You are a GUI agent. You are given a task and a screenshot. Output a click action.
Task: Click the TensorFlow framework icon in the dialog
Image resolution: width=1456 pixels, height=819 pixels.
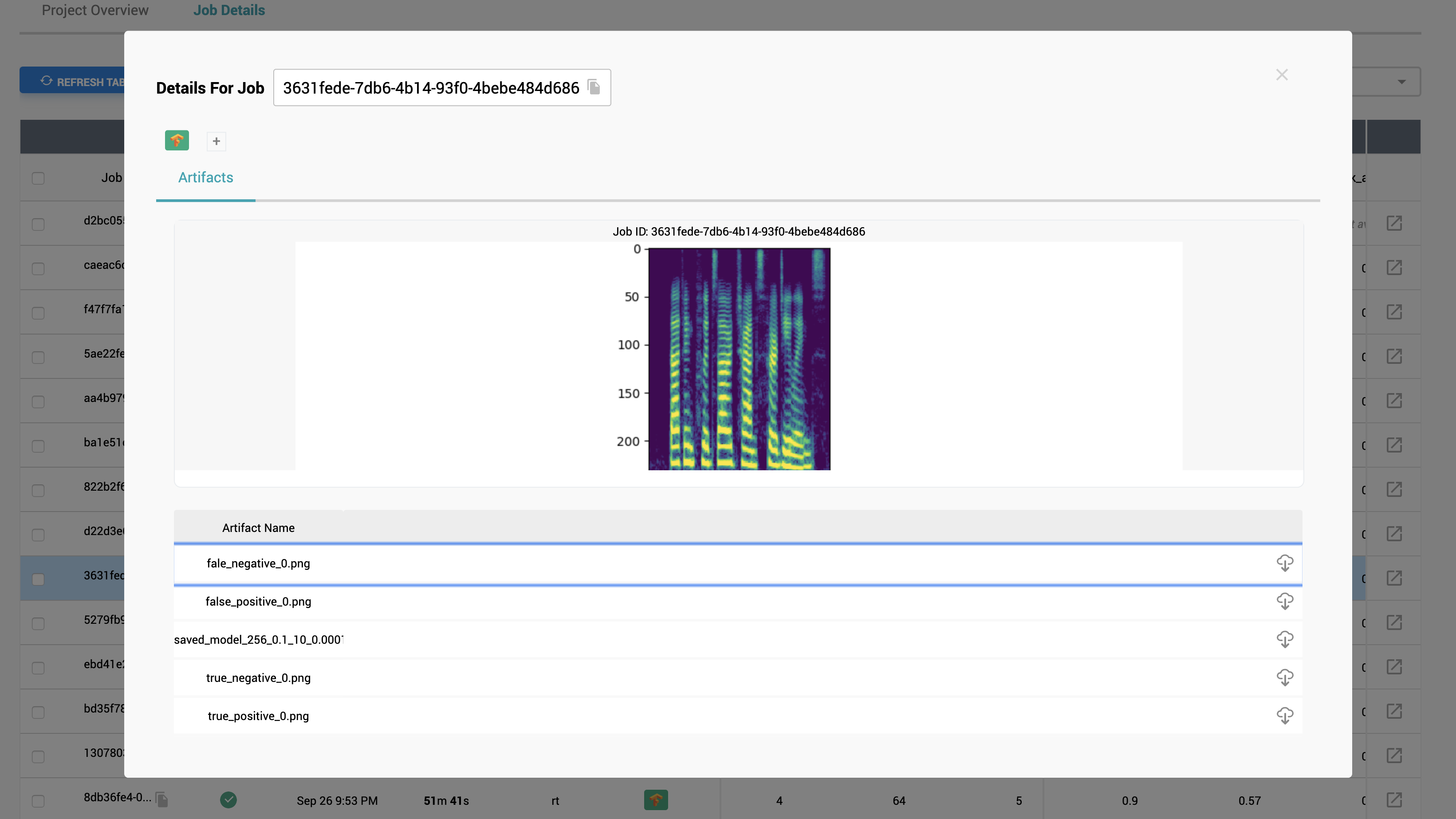click(x=177, y=140)
